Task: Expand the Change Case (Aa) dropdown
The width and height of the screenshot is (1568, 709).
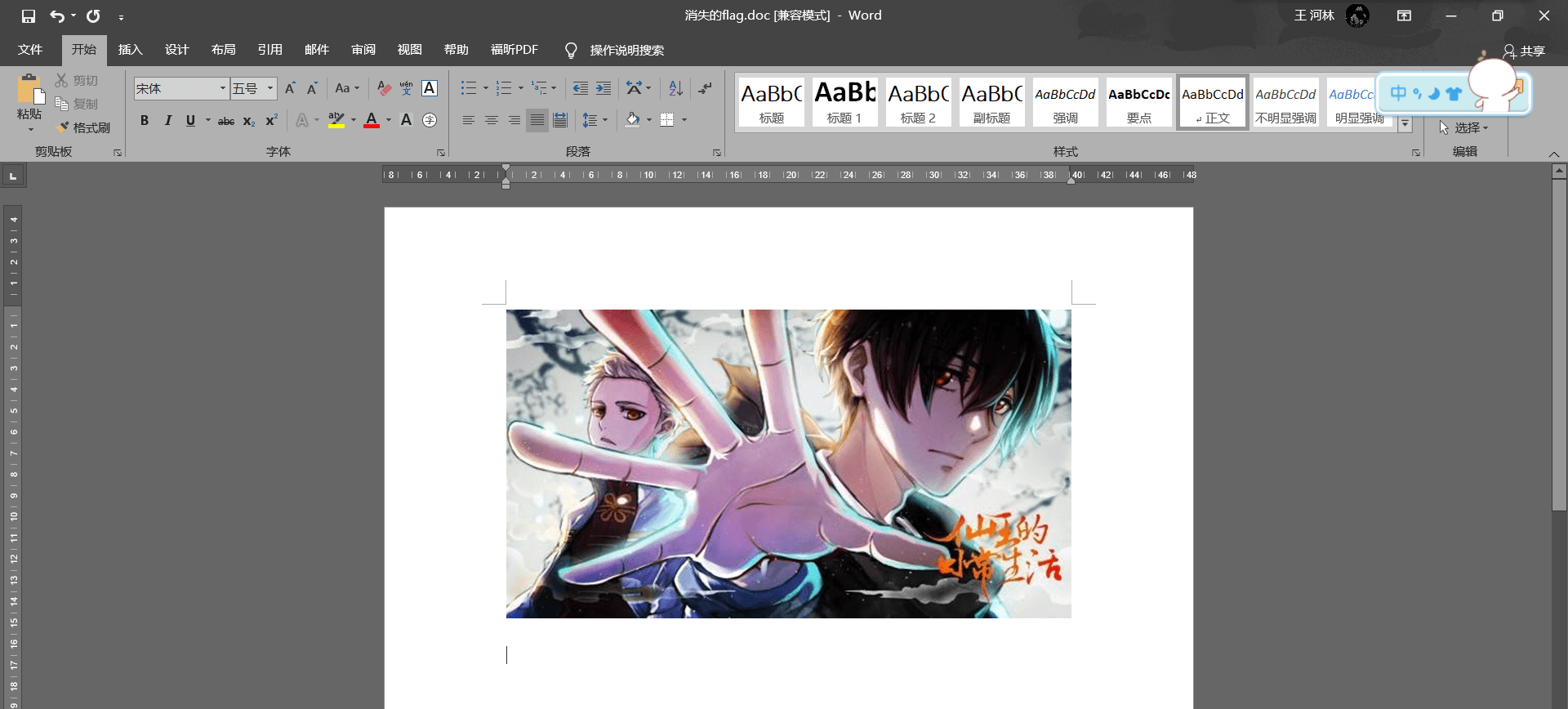Action: 347,88
